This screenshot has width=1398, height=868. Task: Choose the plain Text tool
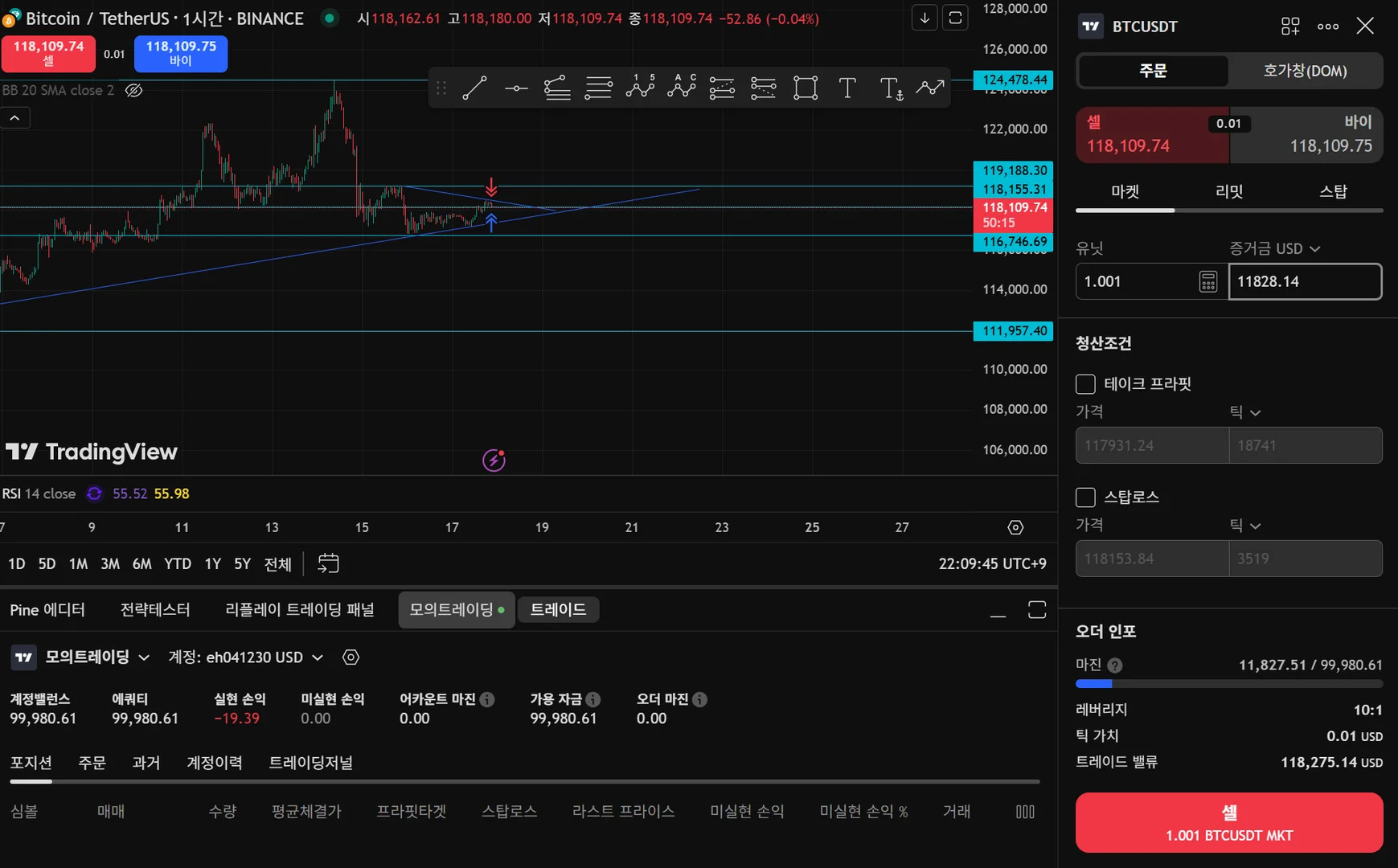tap(847, 88)
